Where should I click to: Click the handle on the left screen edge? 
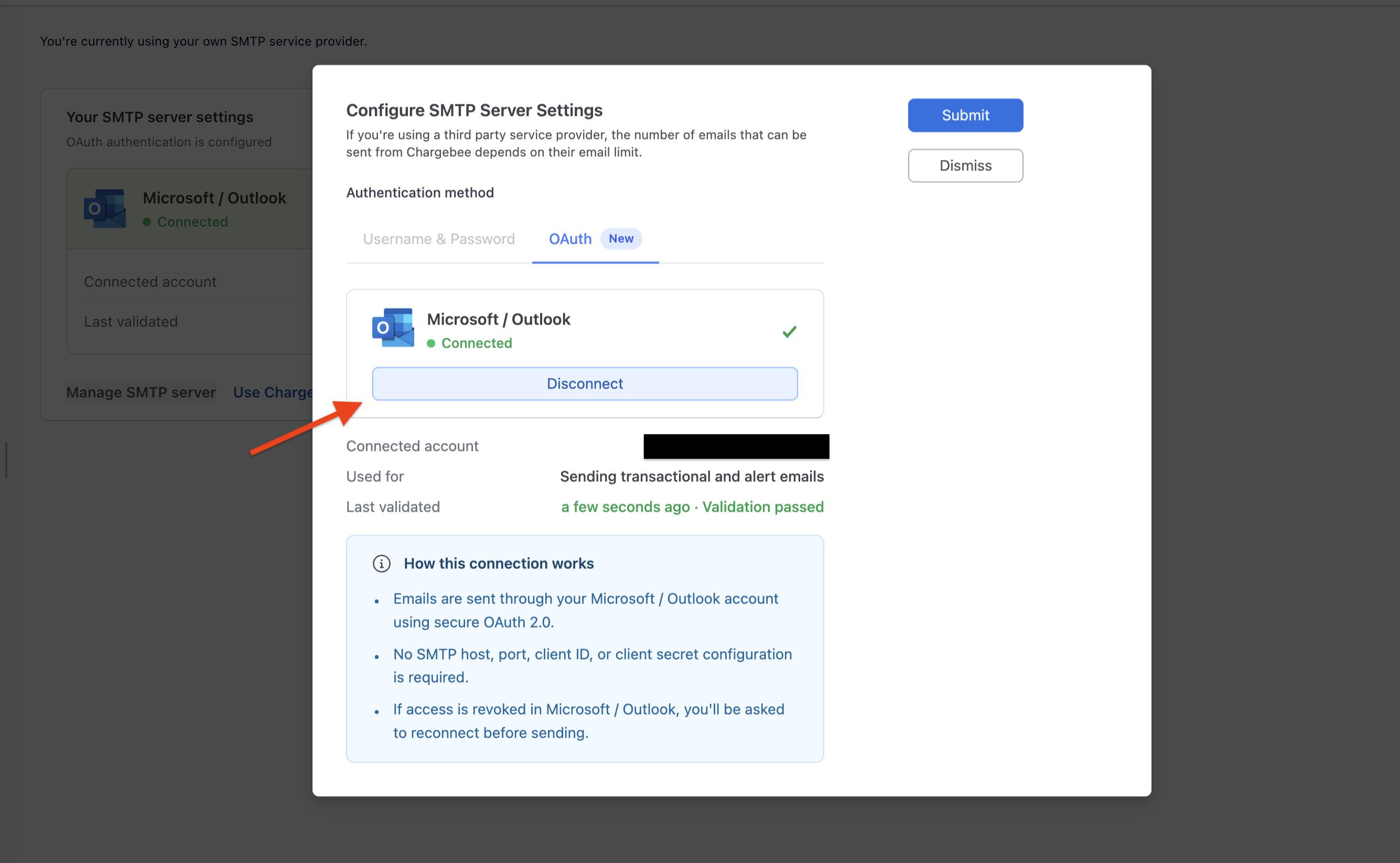6,460
